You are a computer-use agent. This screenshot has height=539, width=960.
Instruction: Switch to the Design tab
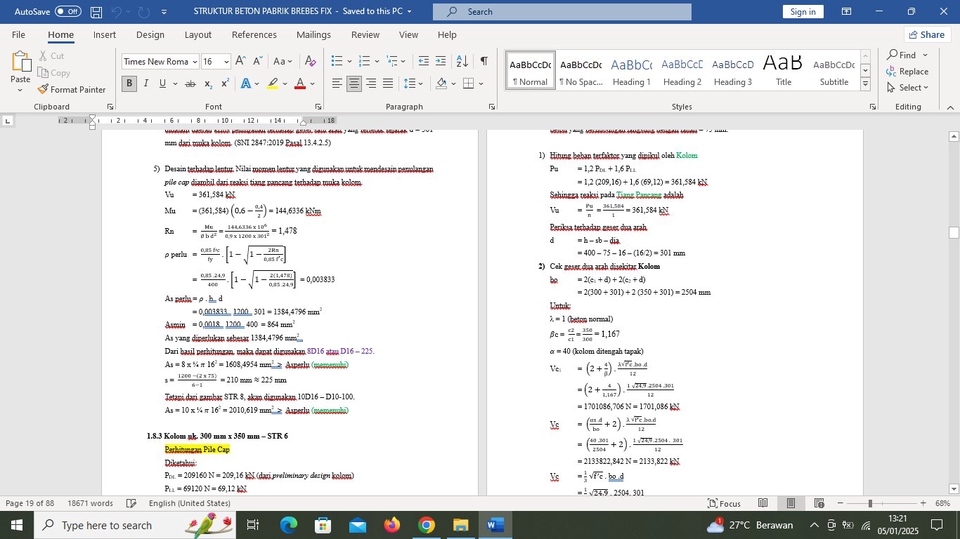150,35
